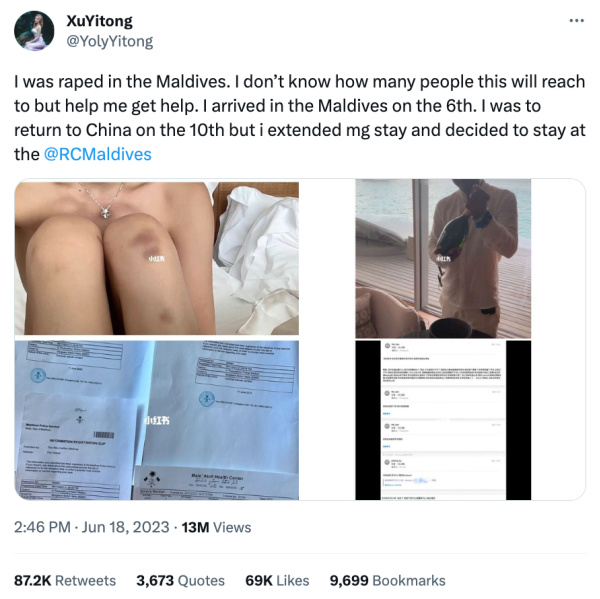
Task: Show the 69K Likes list
Action: (x=277, y=581)
